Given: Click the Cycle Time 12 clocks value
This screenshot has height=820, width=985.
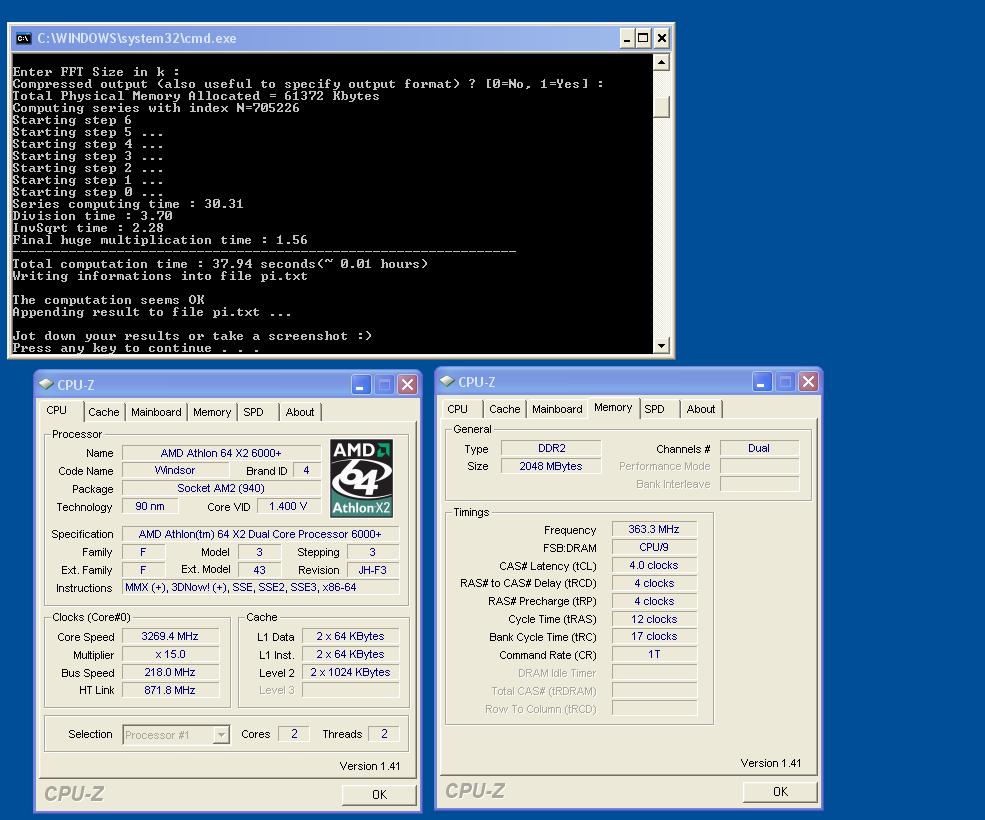Looking at the screenshot, I should click(654, 619).
